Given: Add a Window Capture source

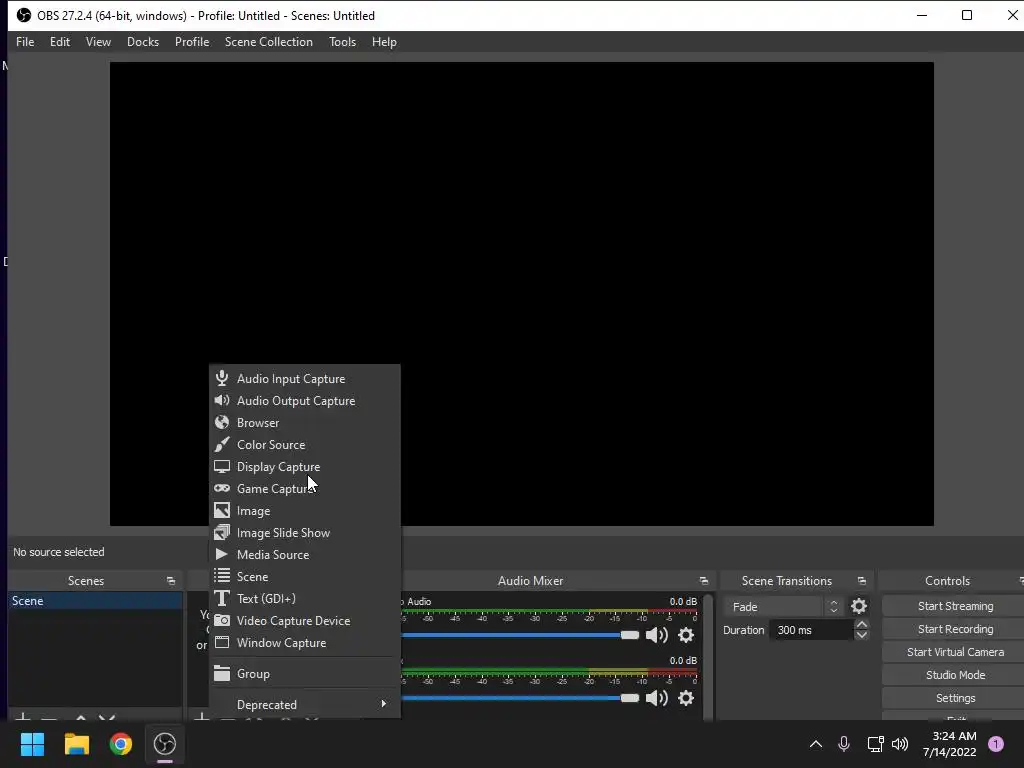Looking at the screenshot, I should [304, 643].
